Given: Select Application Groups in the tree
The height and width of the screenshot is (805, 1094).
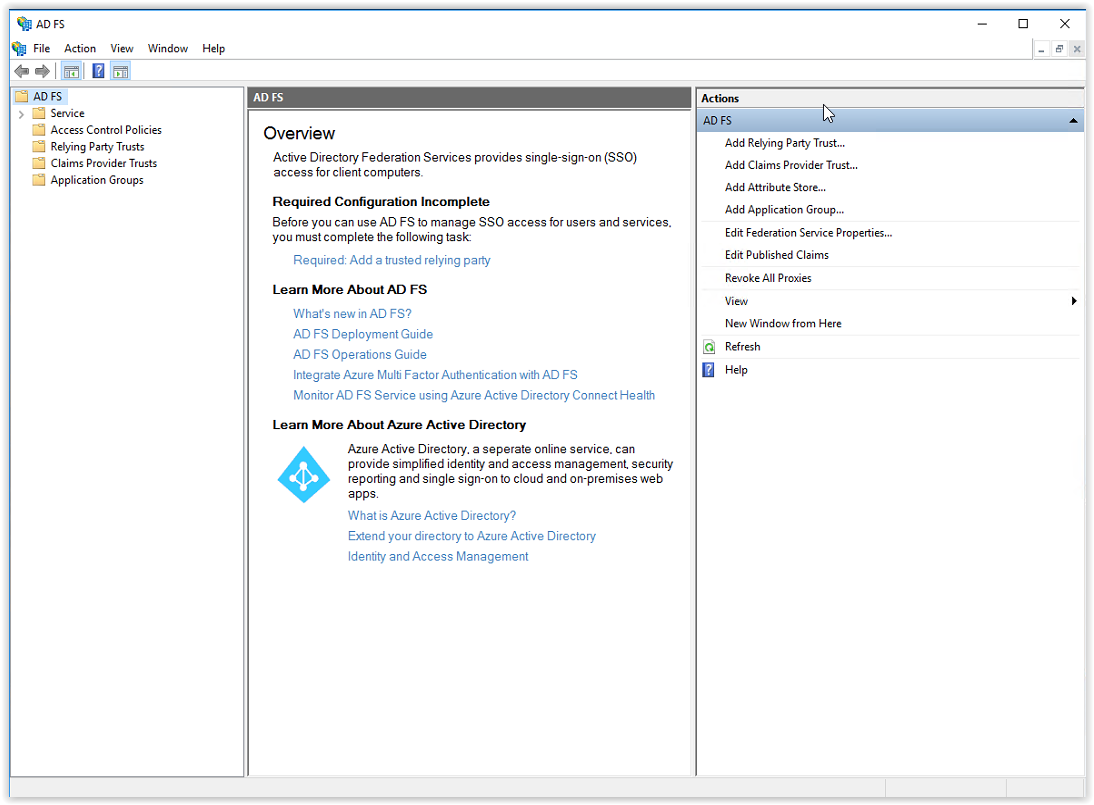Looking at the screenshot, I should 97,180.
